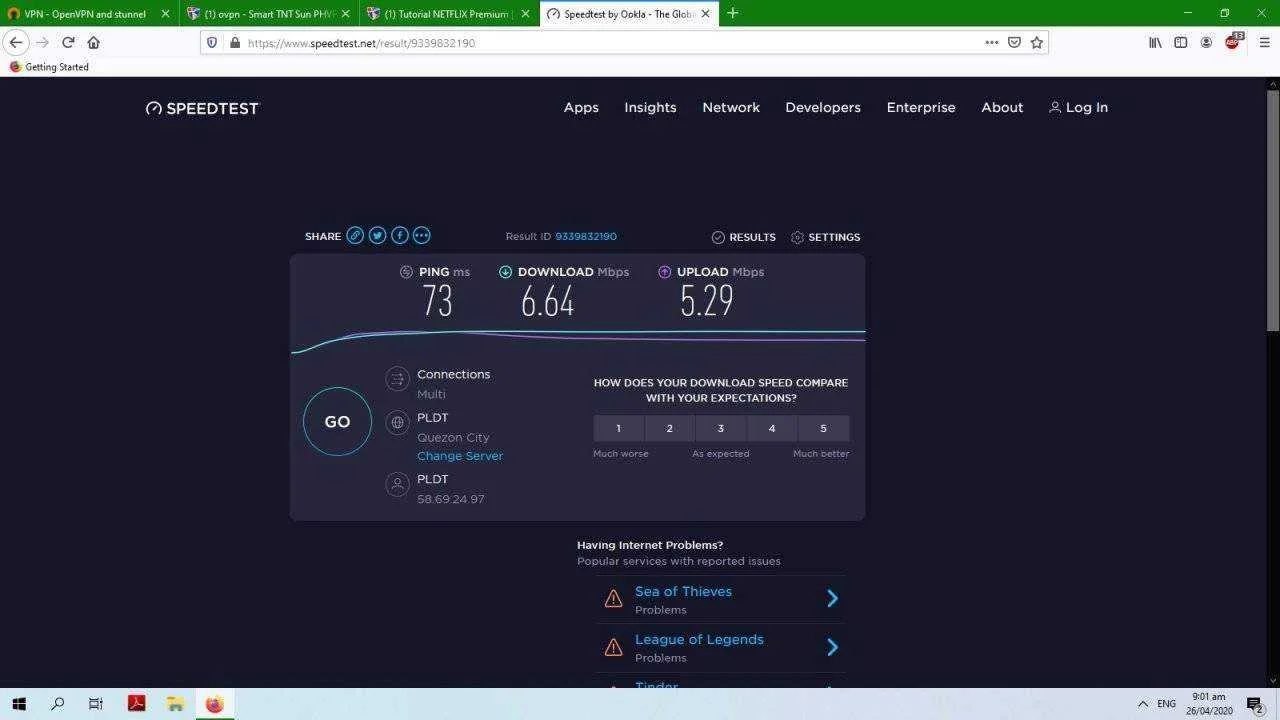Click the address bar URL field

[x=610, y=43]
